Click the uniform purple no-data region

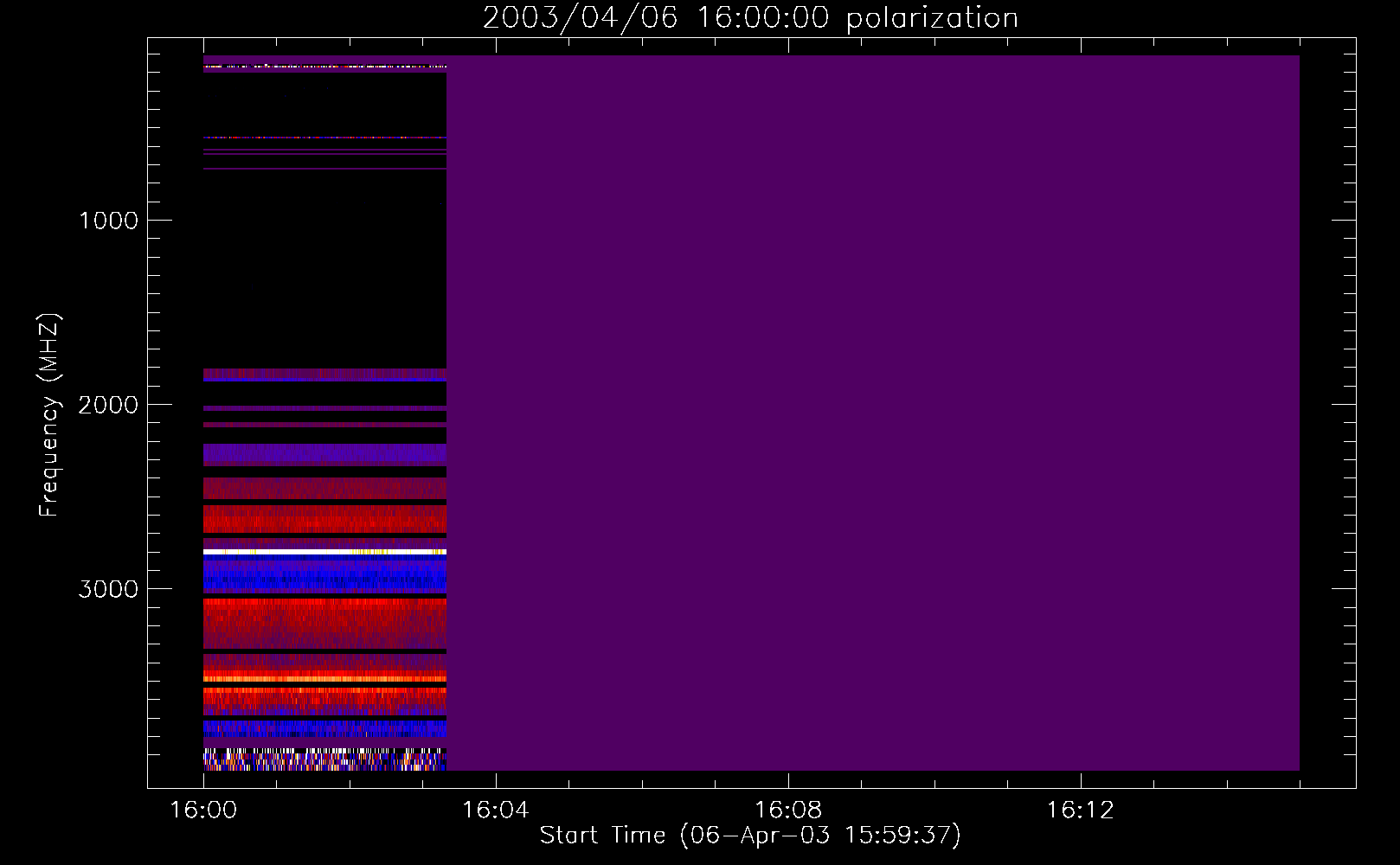pos(872,413)
